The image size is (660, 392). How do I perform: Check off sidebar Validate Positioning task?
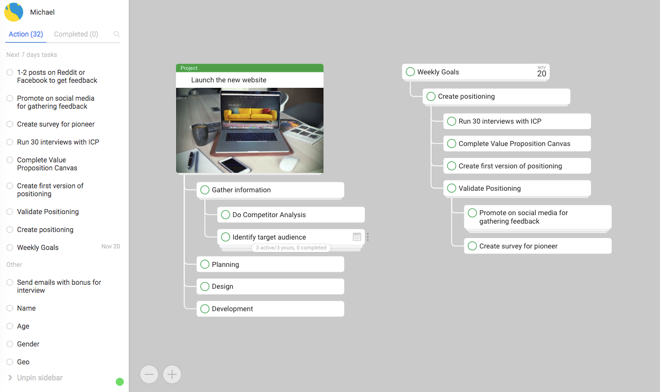(9, 212)
